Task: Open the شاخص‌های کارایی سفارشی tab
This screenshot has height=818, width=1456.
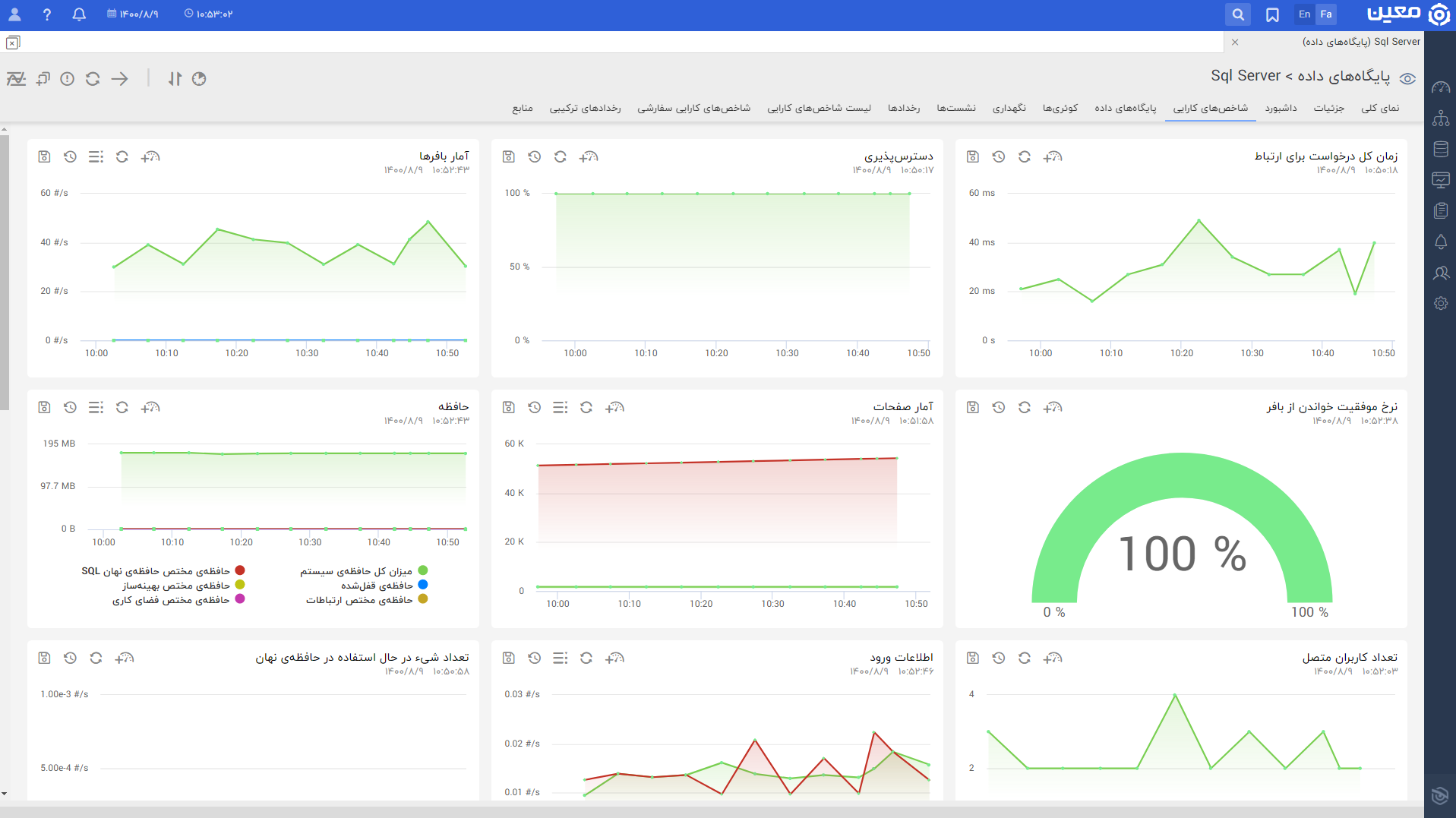Action: (x=693, y=108)
